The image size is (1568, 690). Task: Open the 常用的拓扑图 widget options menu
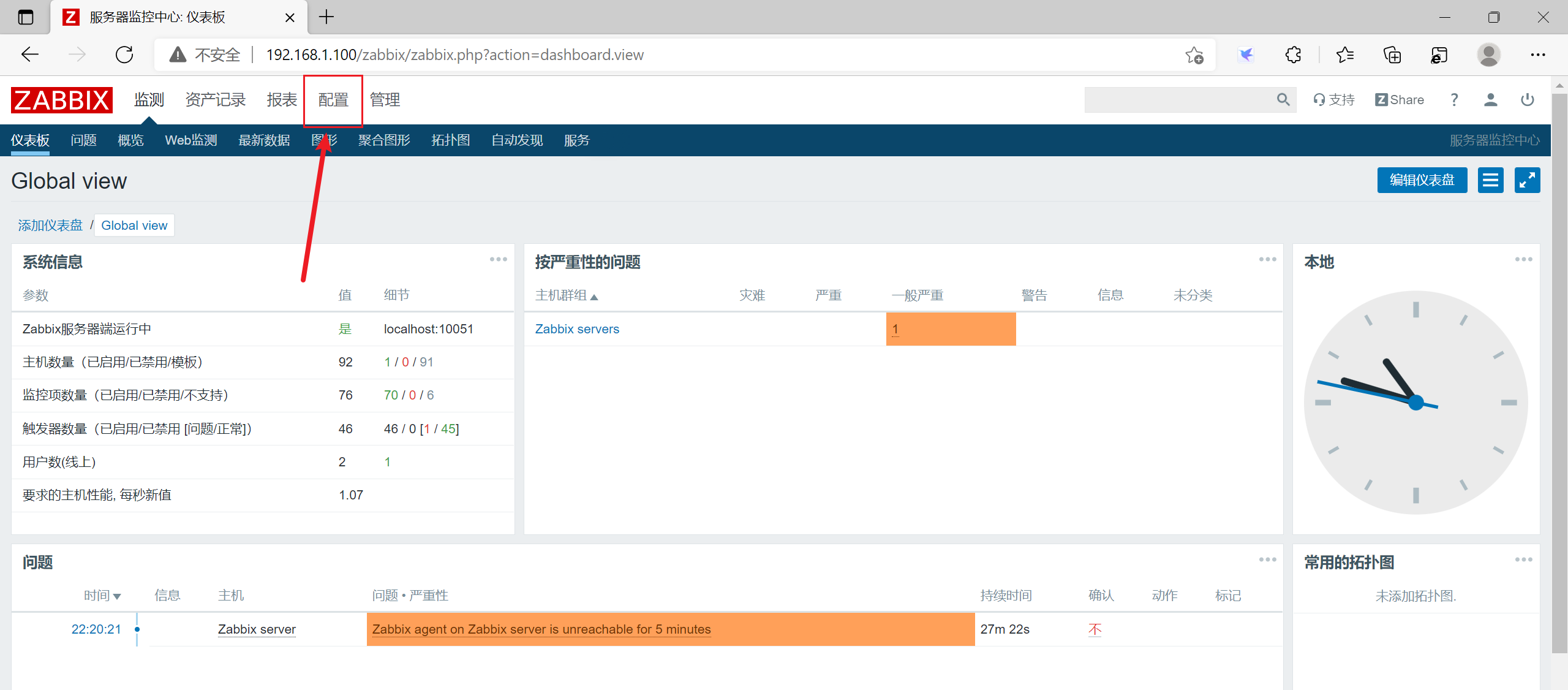click(x=1524, y=559)
